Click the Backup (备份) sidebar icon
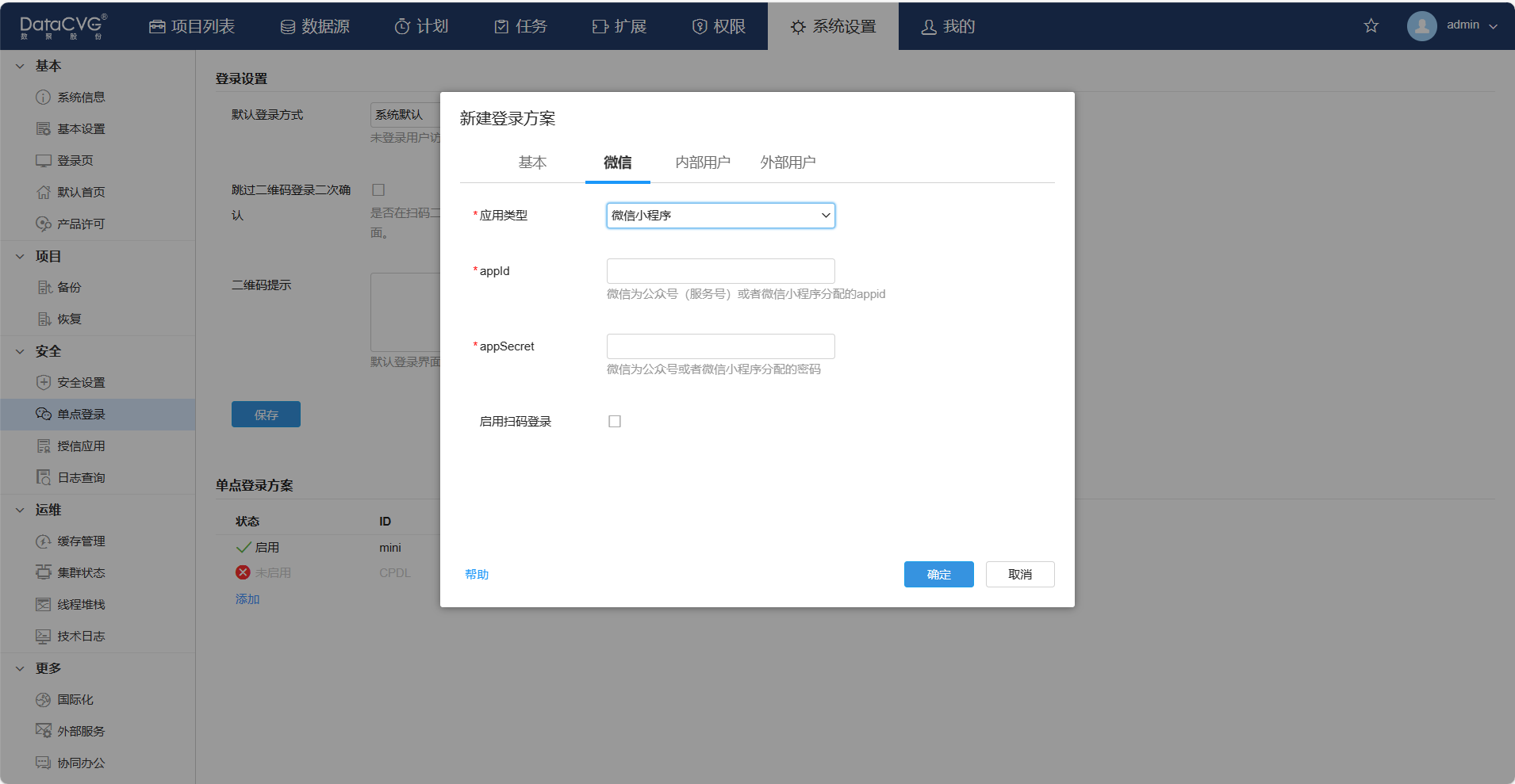 pyautogui.click(x=44, y=287)
